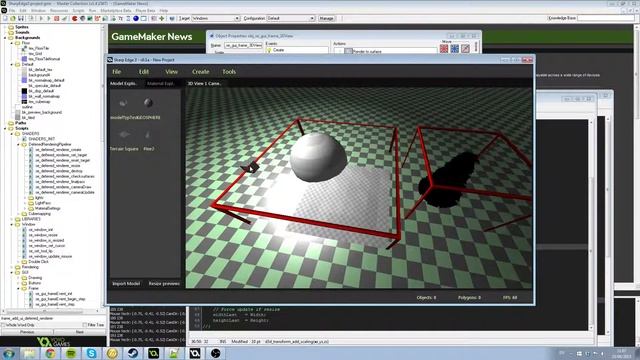The width and height of the screenshot is (640, 360).
Task: Click the resource search input field
Action: tap(53, 318)
